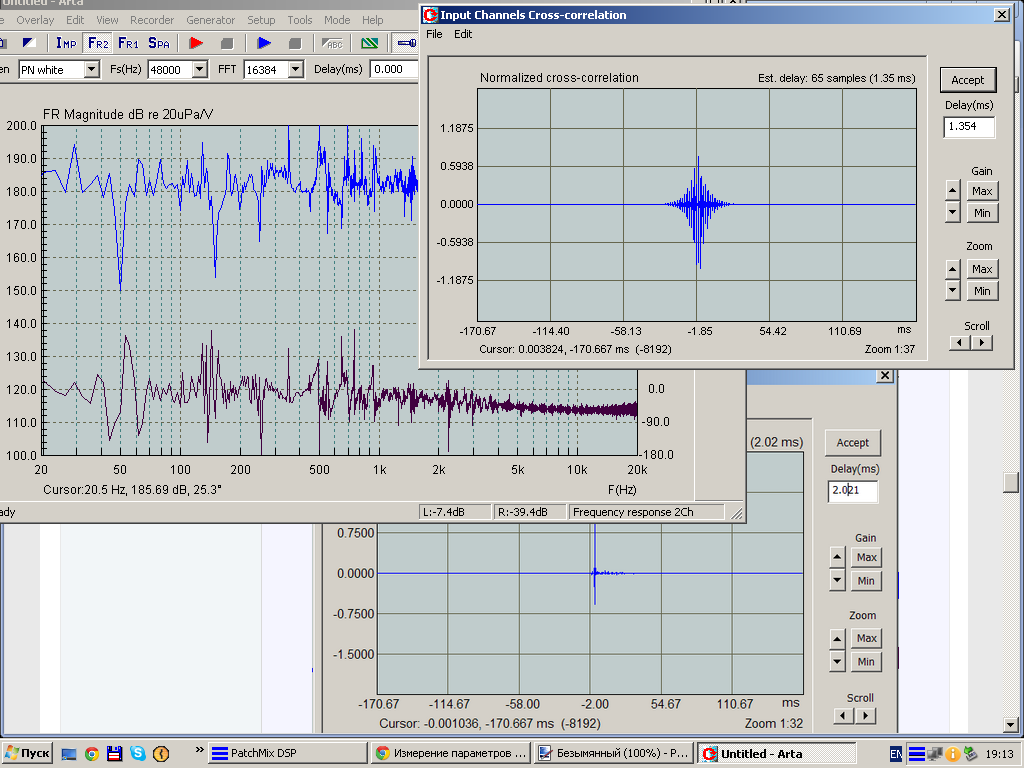Switch to SPA spectrum analyzer mode
The image size is (1024, 768).
(159, 43)
